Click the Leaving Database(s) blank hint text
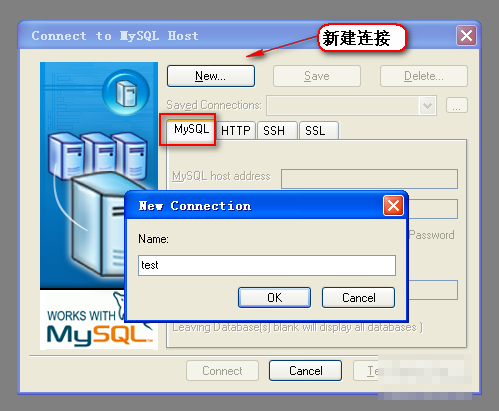 [x=297, y=327]
